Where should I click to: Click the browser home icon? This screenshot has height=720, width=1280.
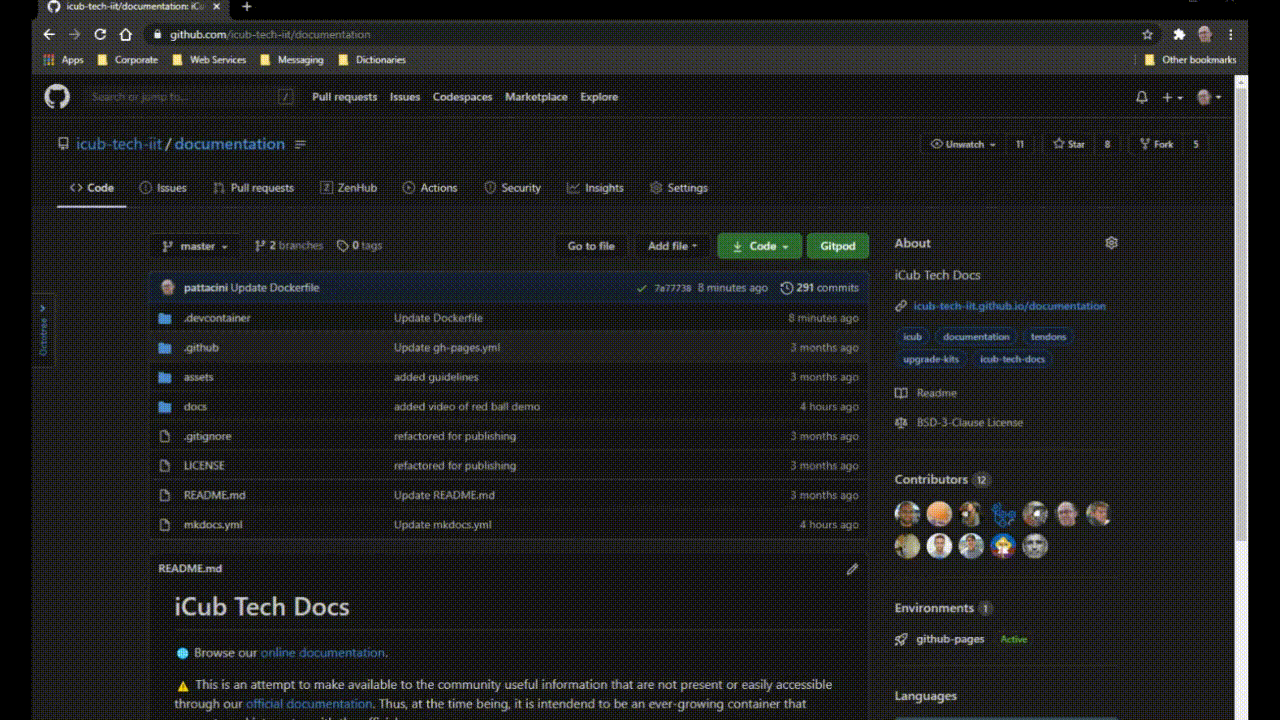pos(125,34)
